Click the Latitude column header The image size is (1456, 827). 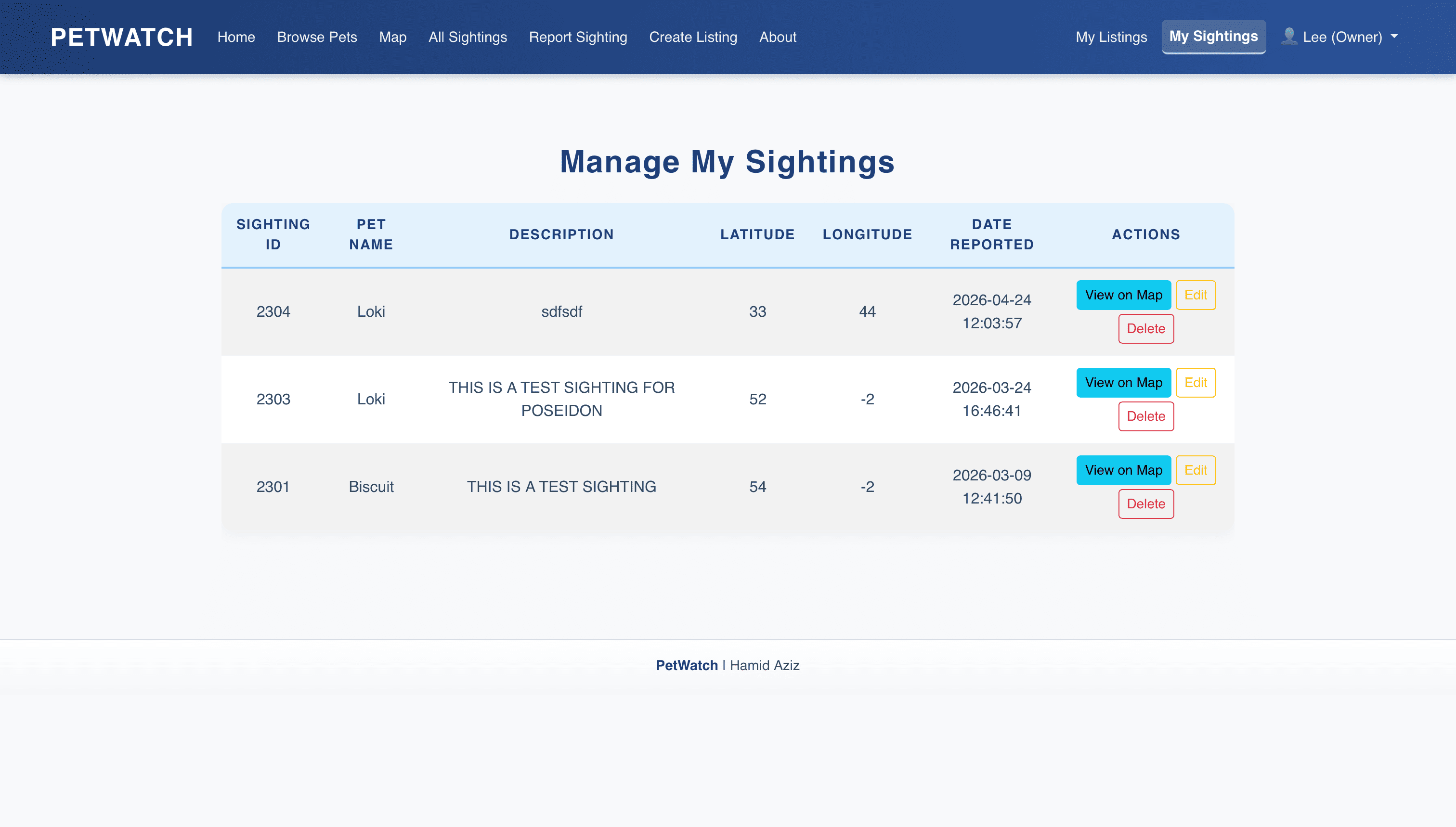pos(757,234)
